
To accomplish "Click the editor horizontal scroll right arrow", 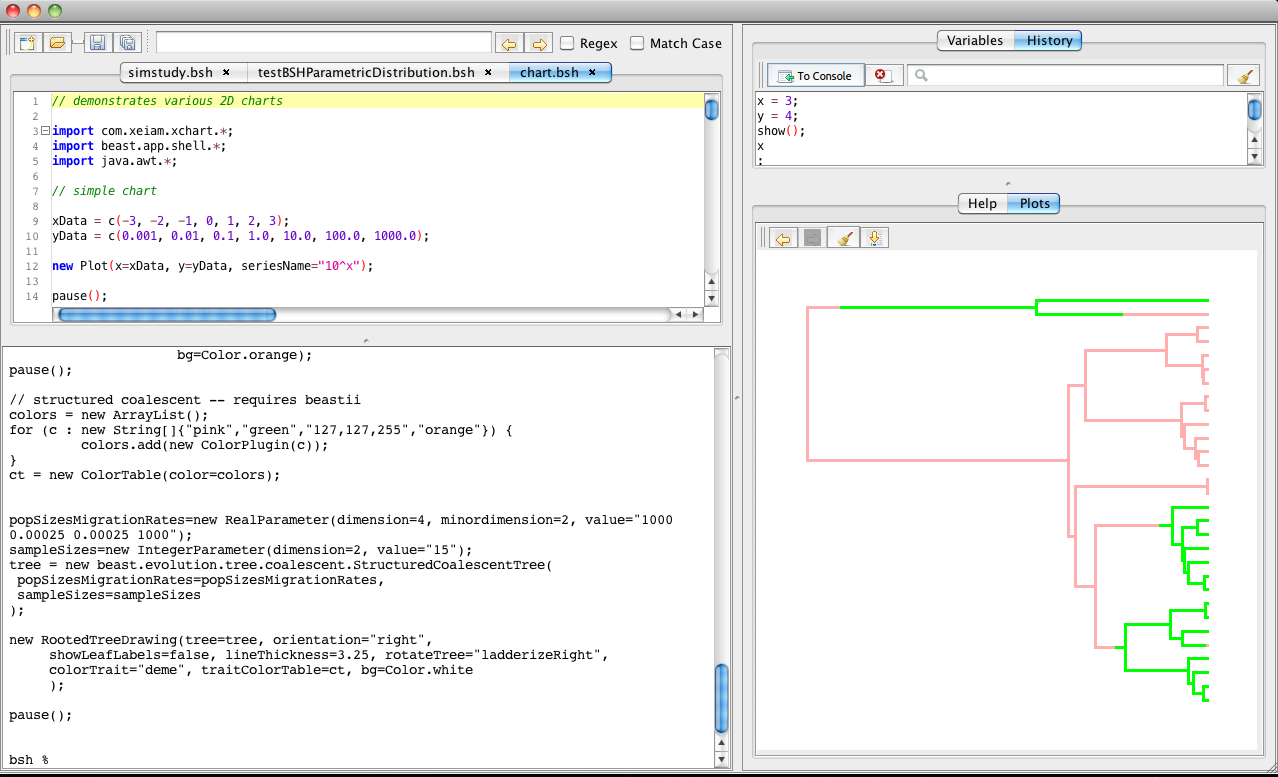I will click(x=695, y=314).
